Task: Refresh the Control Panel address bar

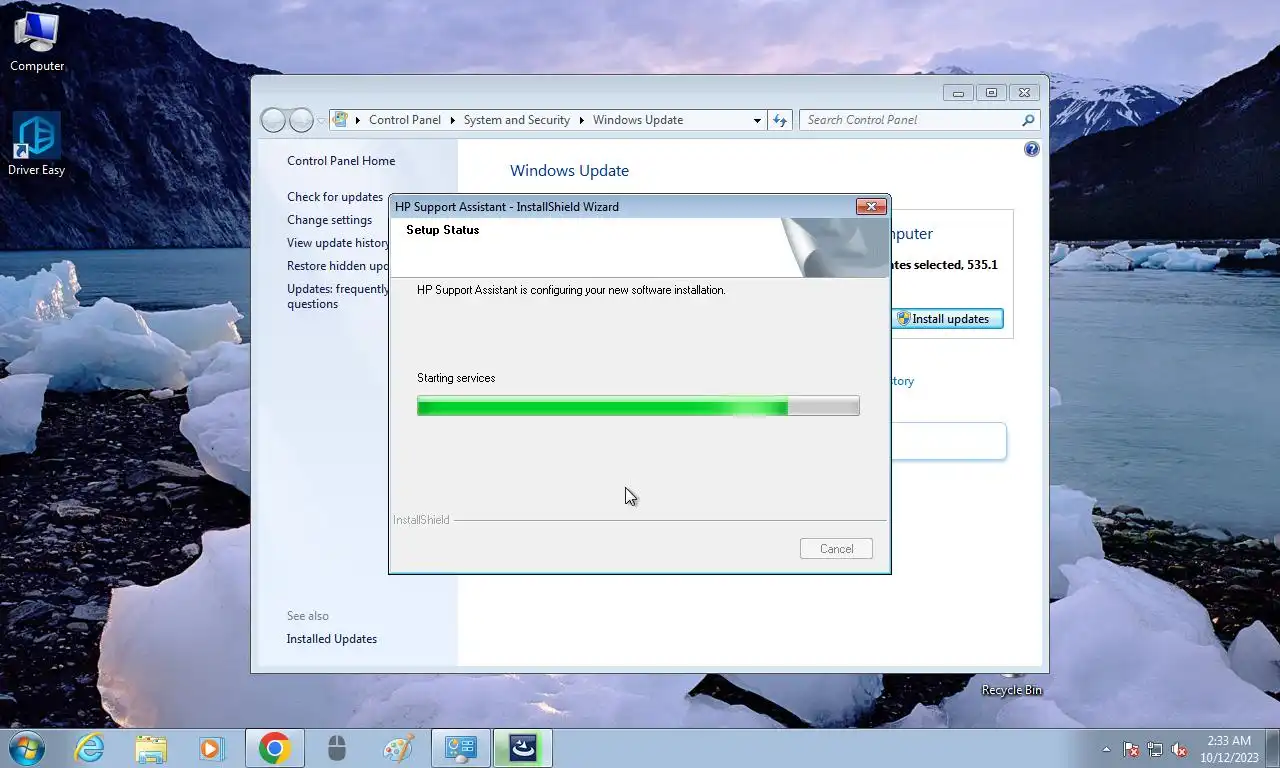Action: click(780, 120)
